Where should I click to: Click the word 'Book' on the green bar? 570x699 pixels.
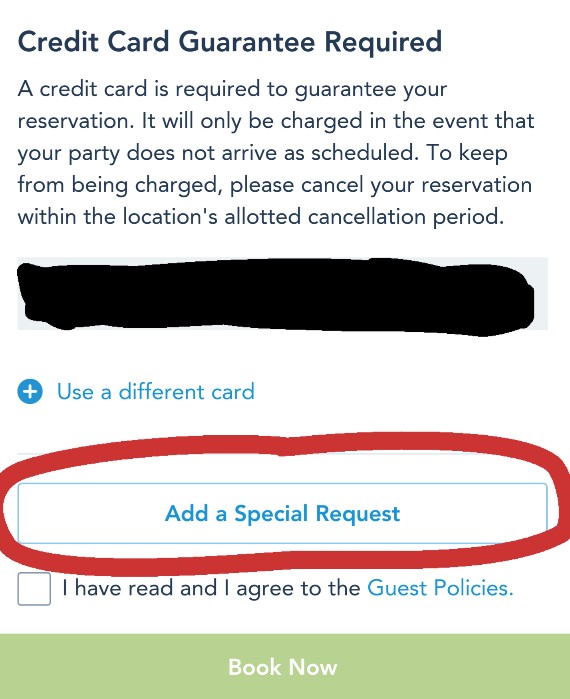click(254, 667)
